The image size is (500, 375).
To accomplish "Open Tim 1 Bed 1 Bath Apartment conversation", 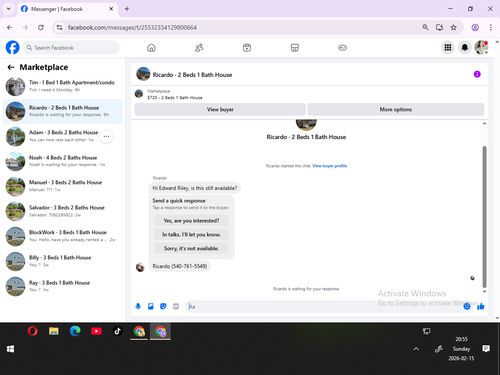I will [x=63, y=86].
